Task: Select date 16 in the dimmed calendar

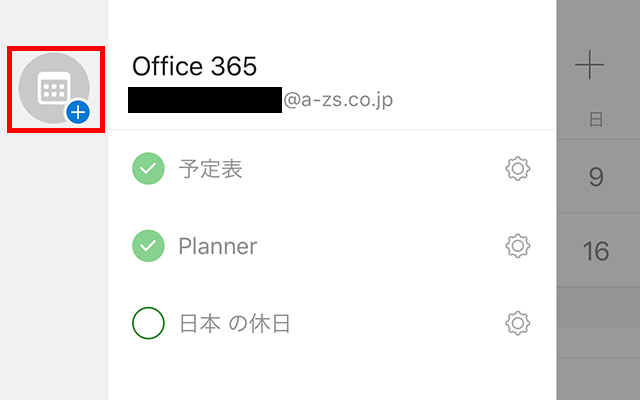Action: (x=596, y=251)
